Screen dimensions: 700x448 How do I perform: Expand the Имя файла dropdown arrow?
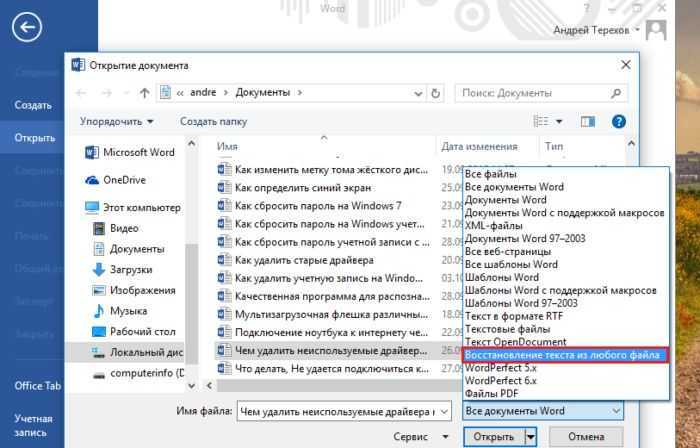(444, 411)
